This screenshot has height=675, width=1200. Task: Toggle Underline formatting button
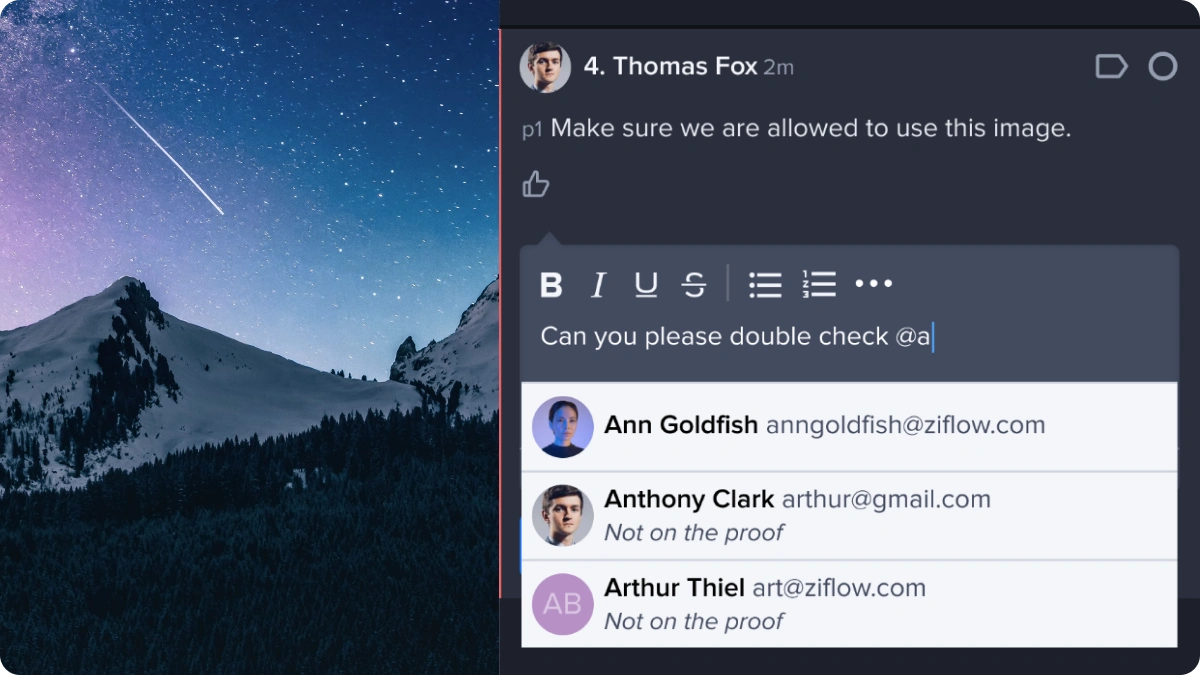coord(646,285)
